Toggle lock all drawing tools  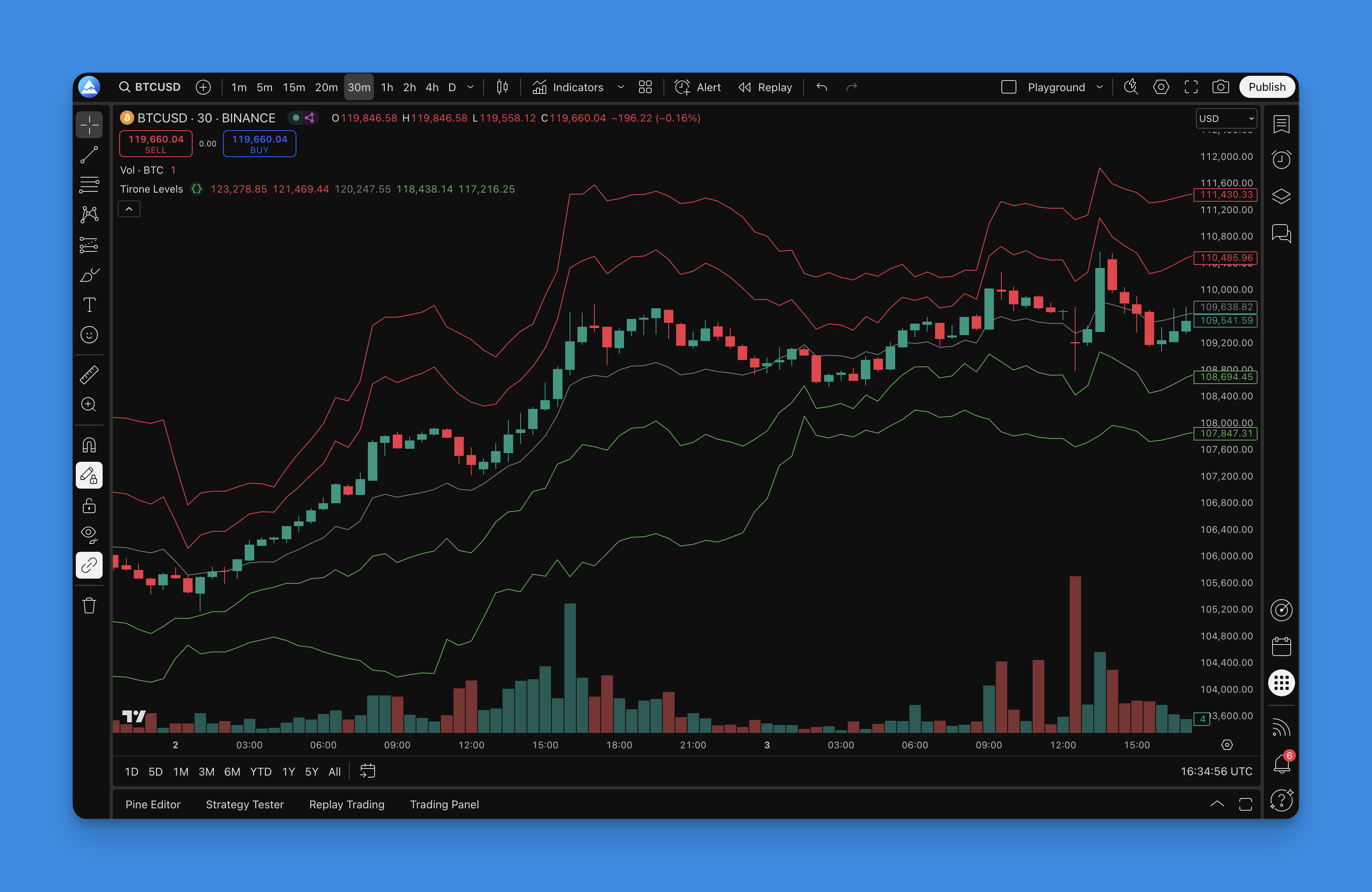89,506
